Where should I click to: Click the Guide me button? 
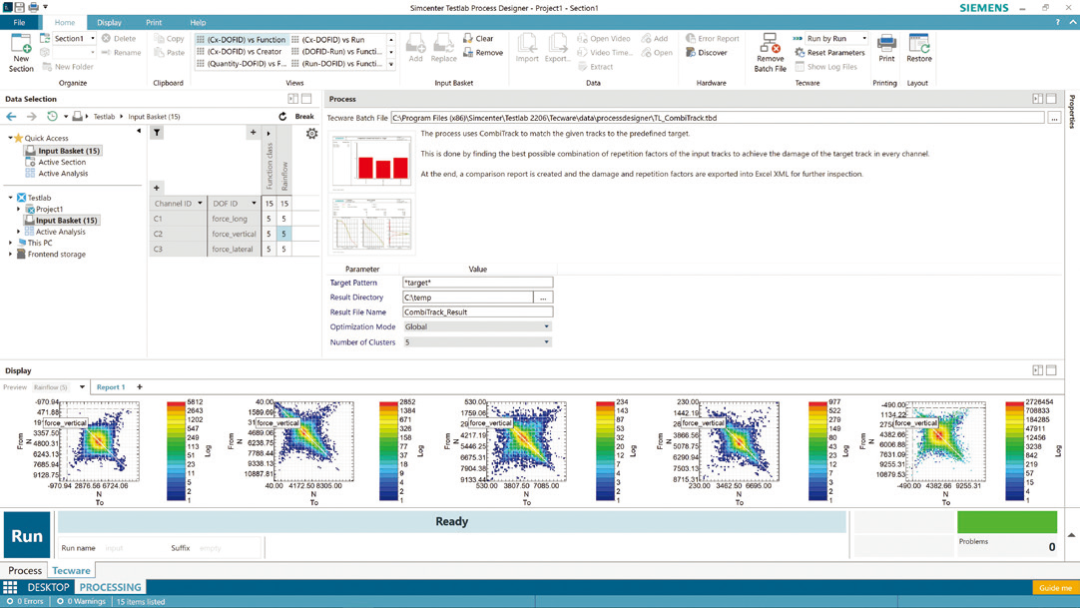tap(1055, 587)
